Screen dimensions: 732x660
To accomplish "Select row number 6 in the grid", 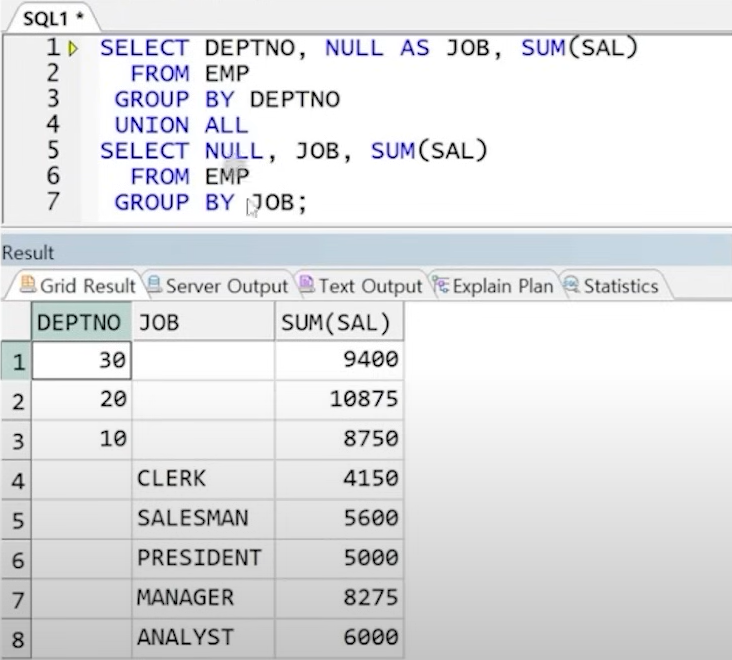I will [x=16, y=560].
